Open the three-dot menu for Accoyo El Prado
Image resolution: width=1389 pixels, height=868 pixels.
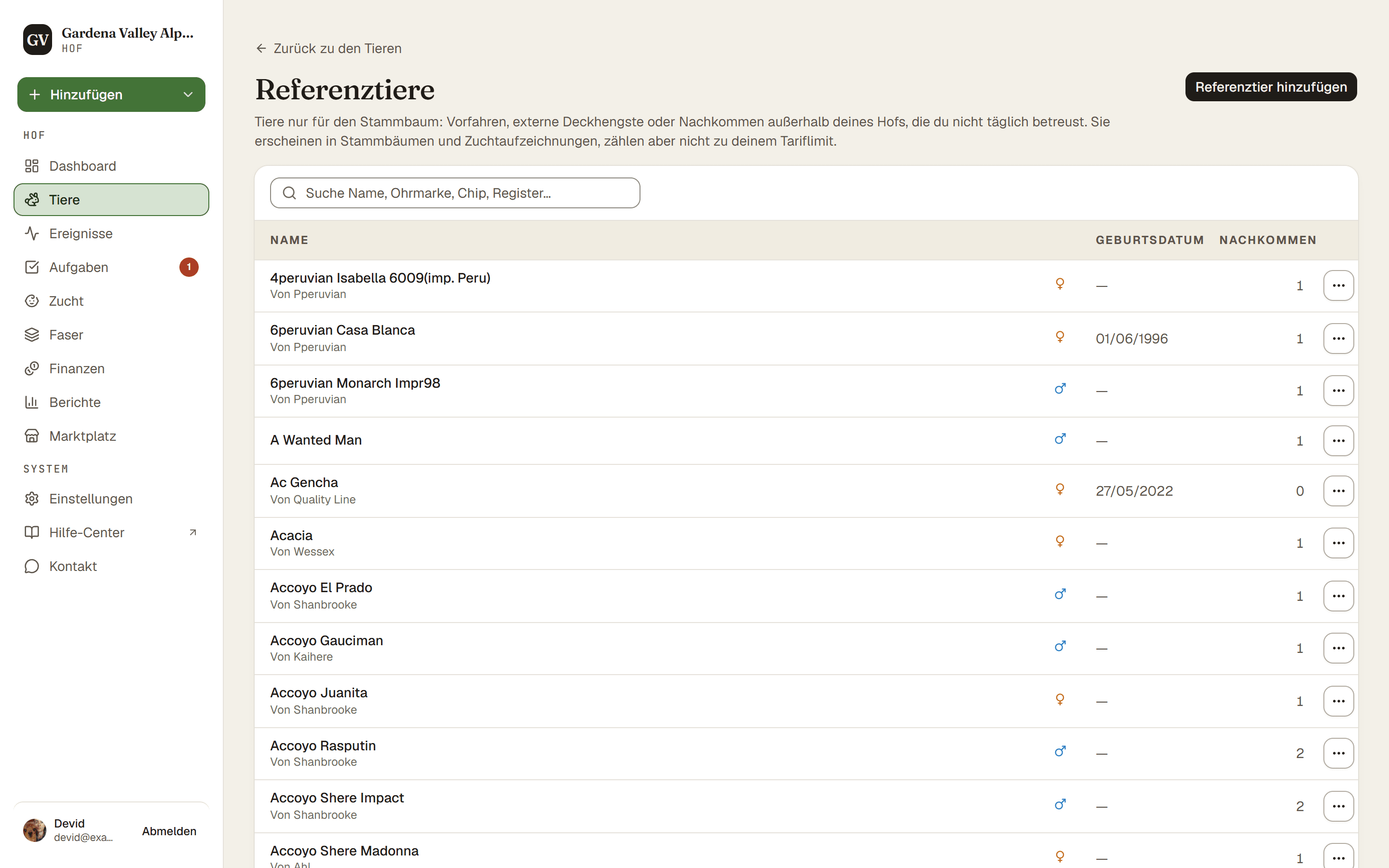(x=1338, y=596)
